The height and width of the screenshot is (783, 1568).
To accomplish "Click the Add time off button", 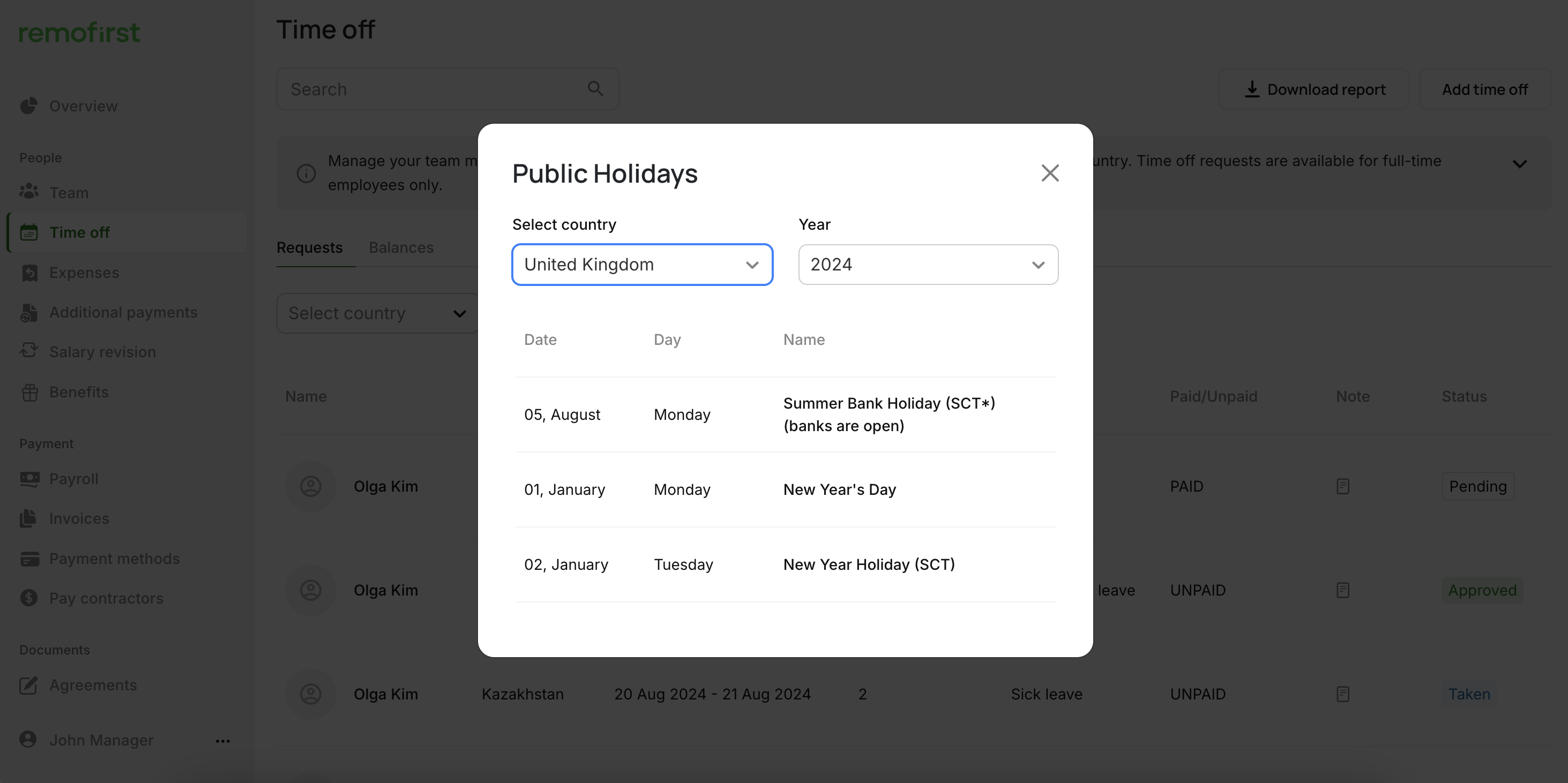I will [1484, 89].
